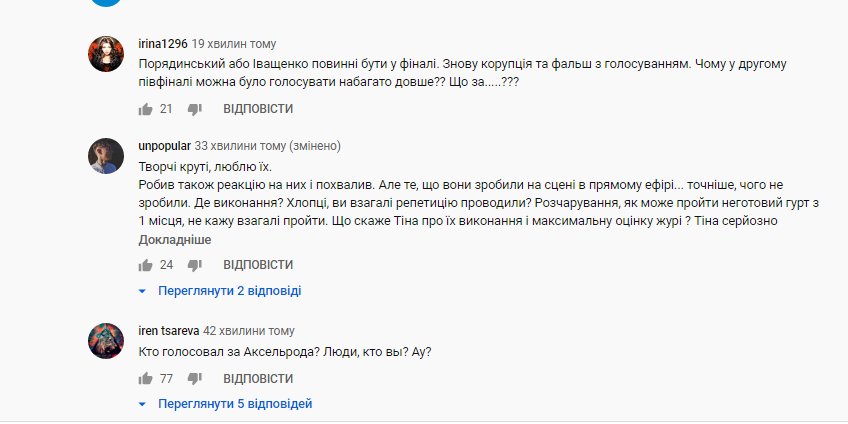Like irina1296's comment
This screenshot has width=848, height=424.
click(x=145, y=108)
